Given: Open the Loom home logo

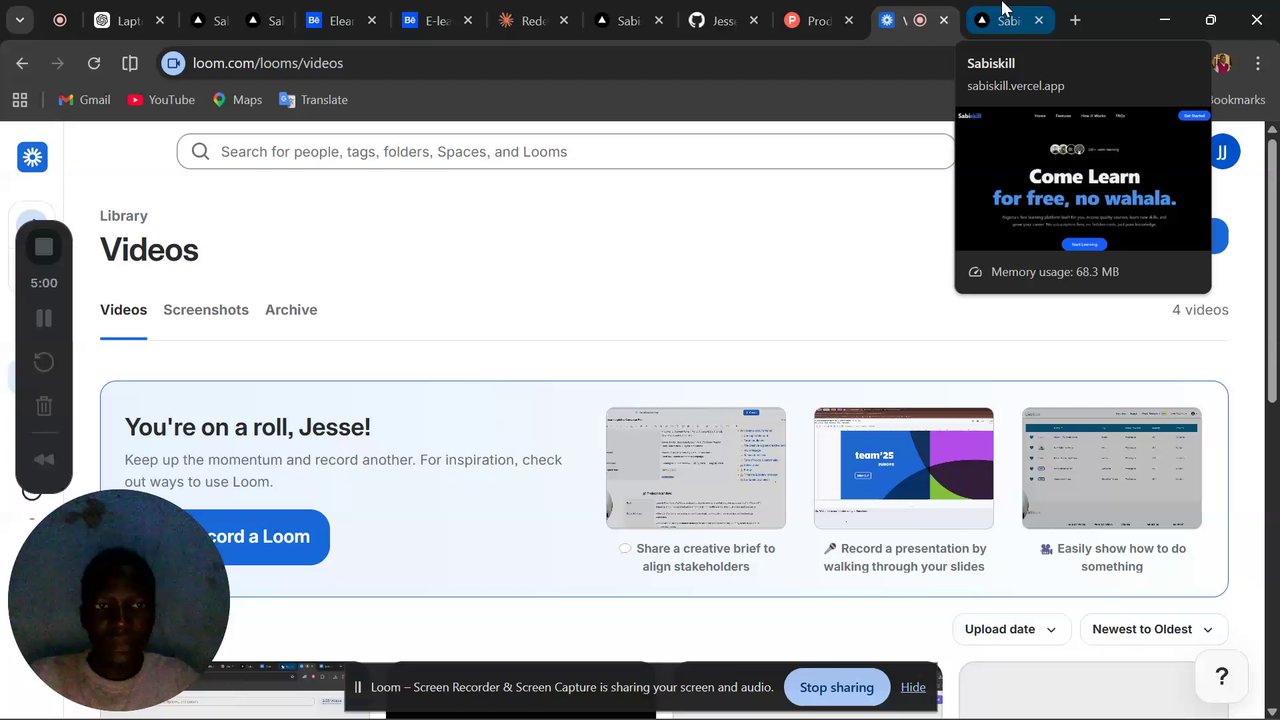Looking at the screenshot, I should (32, 157).
